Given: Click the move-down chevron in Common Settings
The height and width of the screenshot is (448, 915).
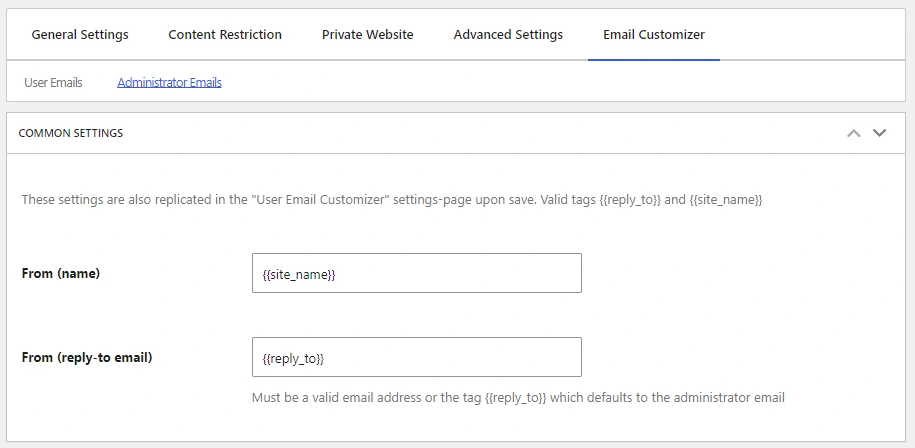Looking at the screenshot, I should point(880,133).
